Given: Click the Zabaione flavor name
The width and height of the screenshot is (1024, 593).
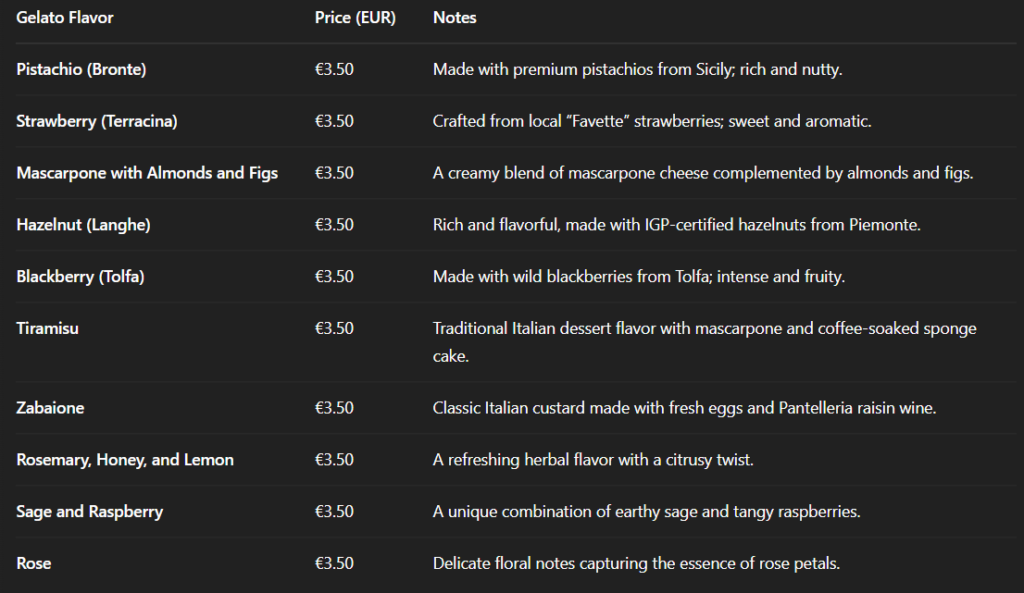Looking at the screenshot, I should (x=50, y=408).
